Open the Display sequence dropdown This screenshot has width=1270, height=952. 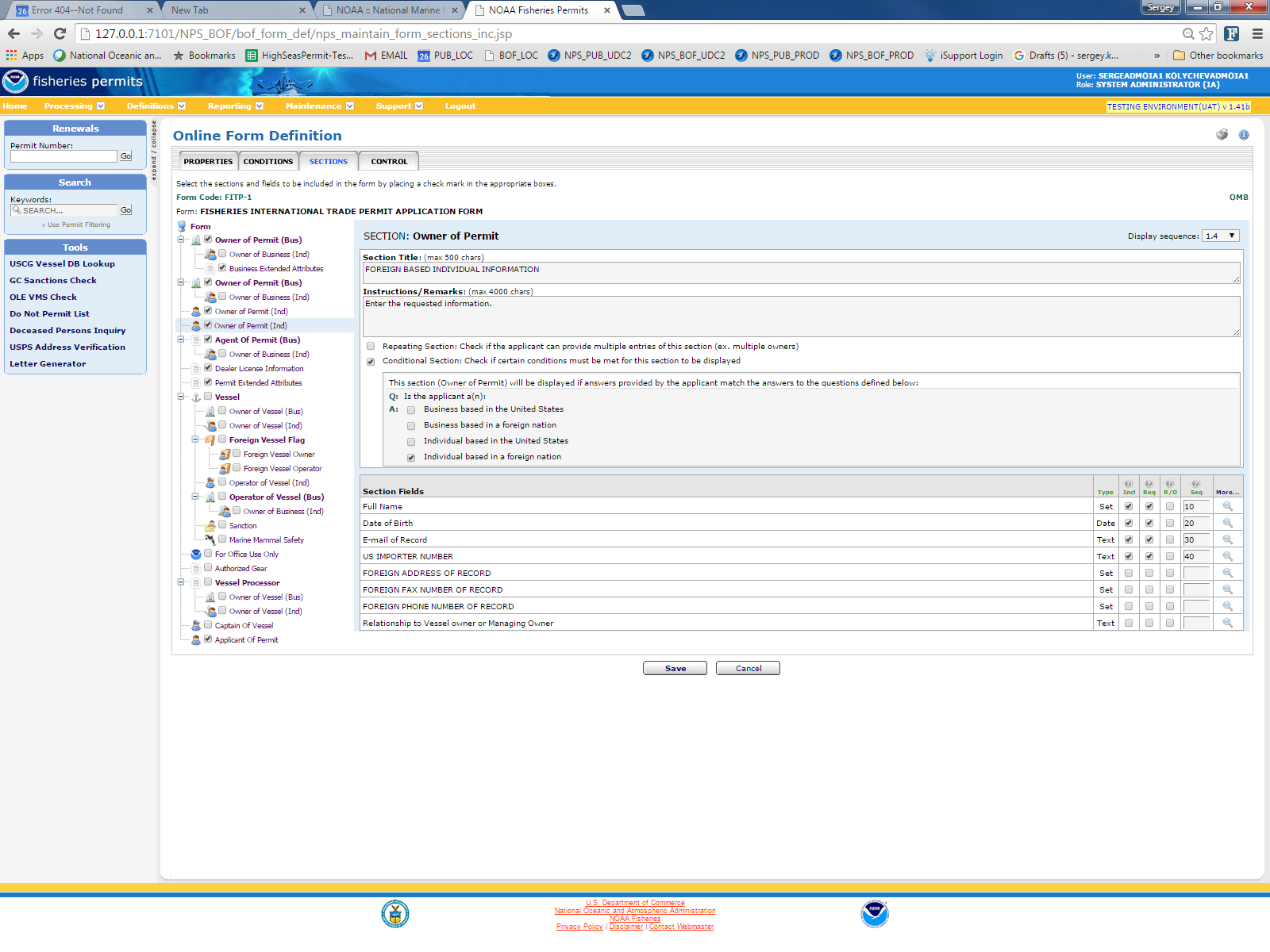coord(1220,236)
